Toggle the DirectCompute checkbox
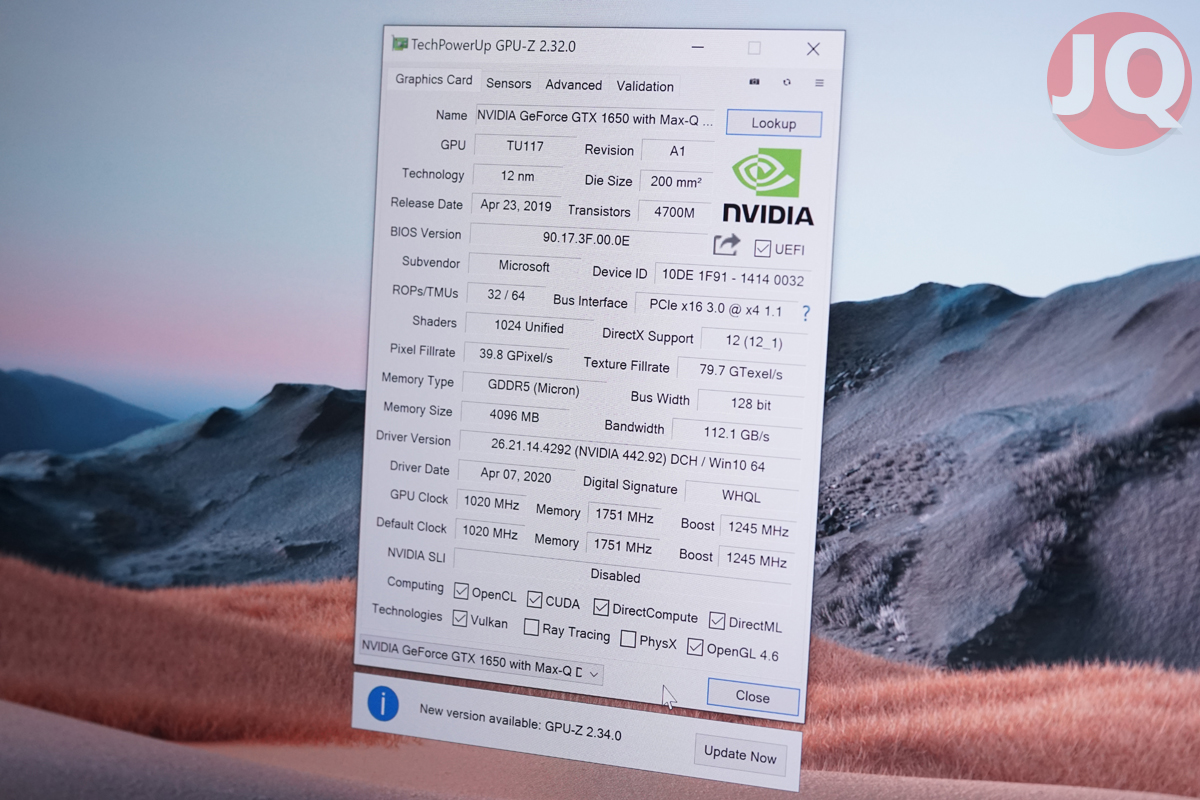 tap(601, 607)
